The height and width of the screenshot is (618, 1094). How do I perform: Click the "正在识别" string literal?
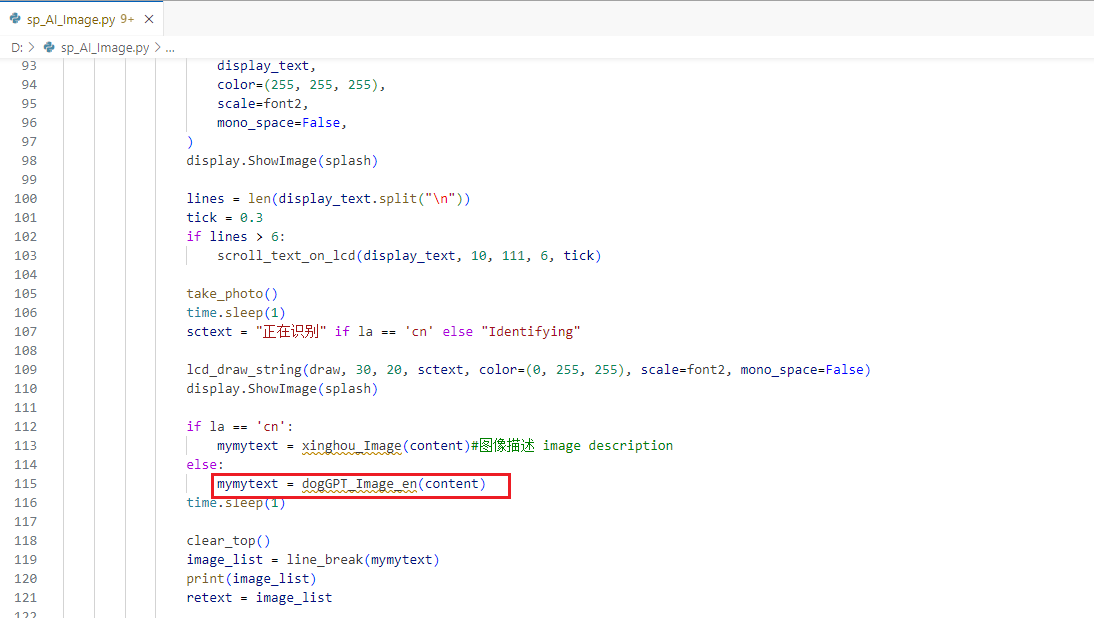[x=292, y=331]
